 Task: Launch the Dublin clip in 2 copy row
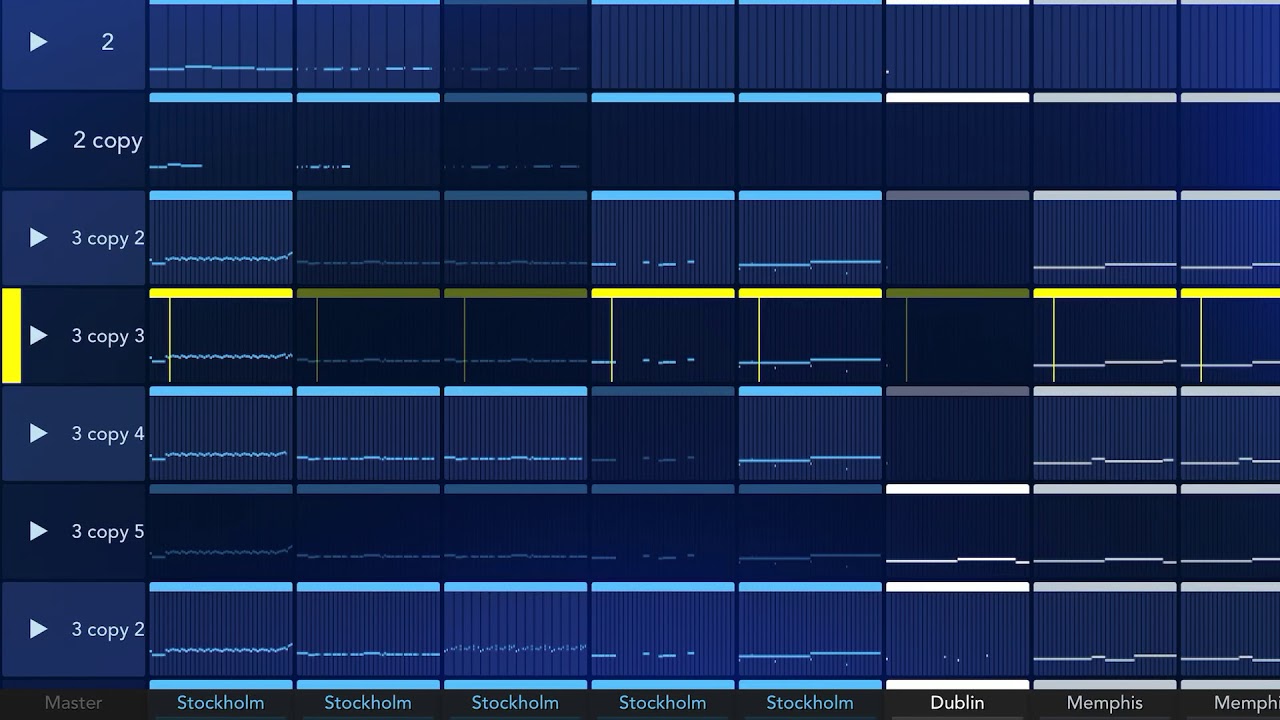click(957, 140)
